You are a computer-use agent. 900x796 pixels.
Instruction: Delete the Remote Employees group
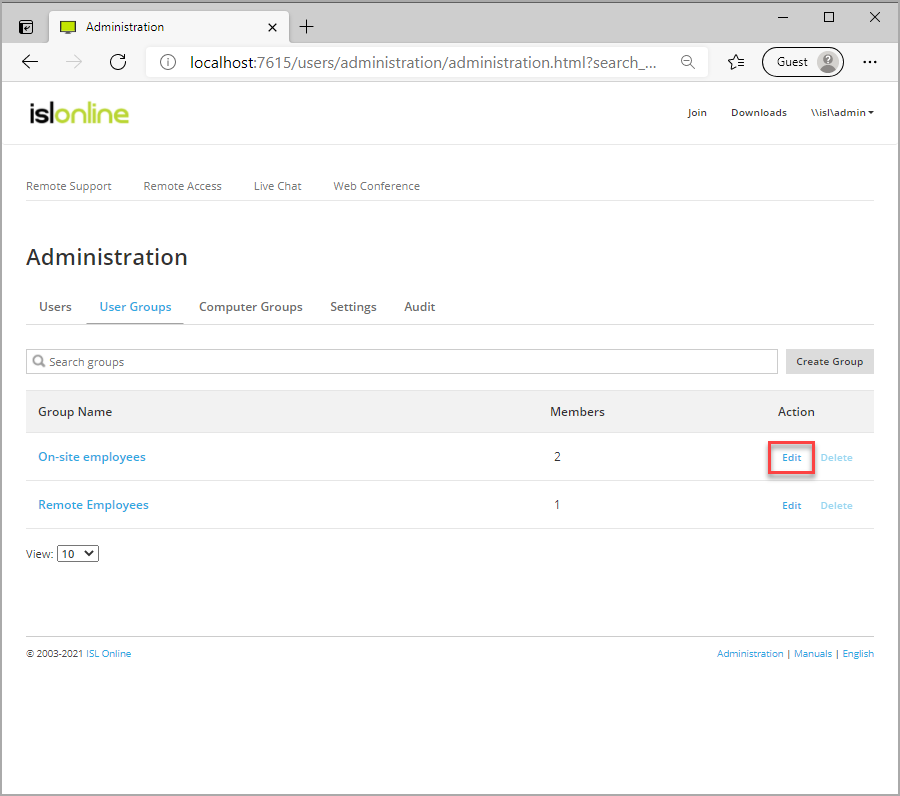coord(836,506)
